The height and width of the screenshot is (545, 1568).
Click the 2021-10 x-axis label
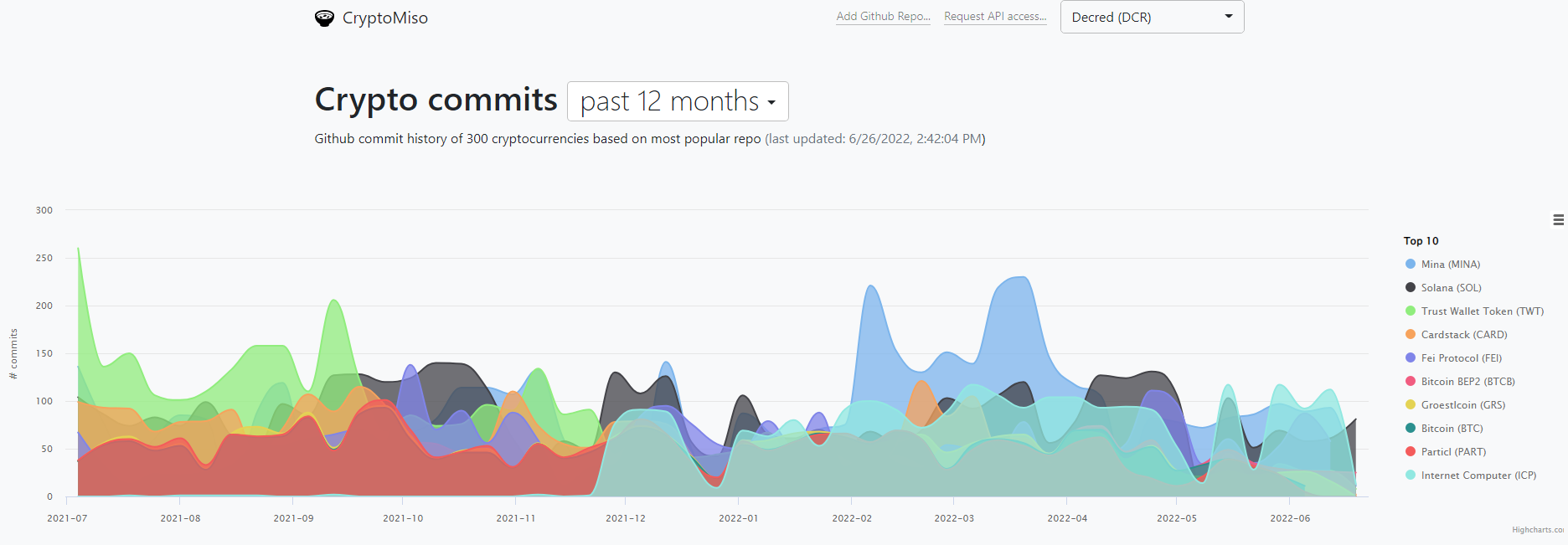pos(403,519)
